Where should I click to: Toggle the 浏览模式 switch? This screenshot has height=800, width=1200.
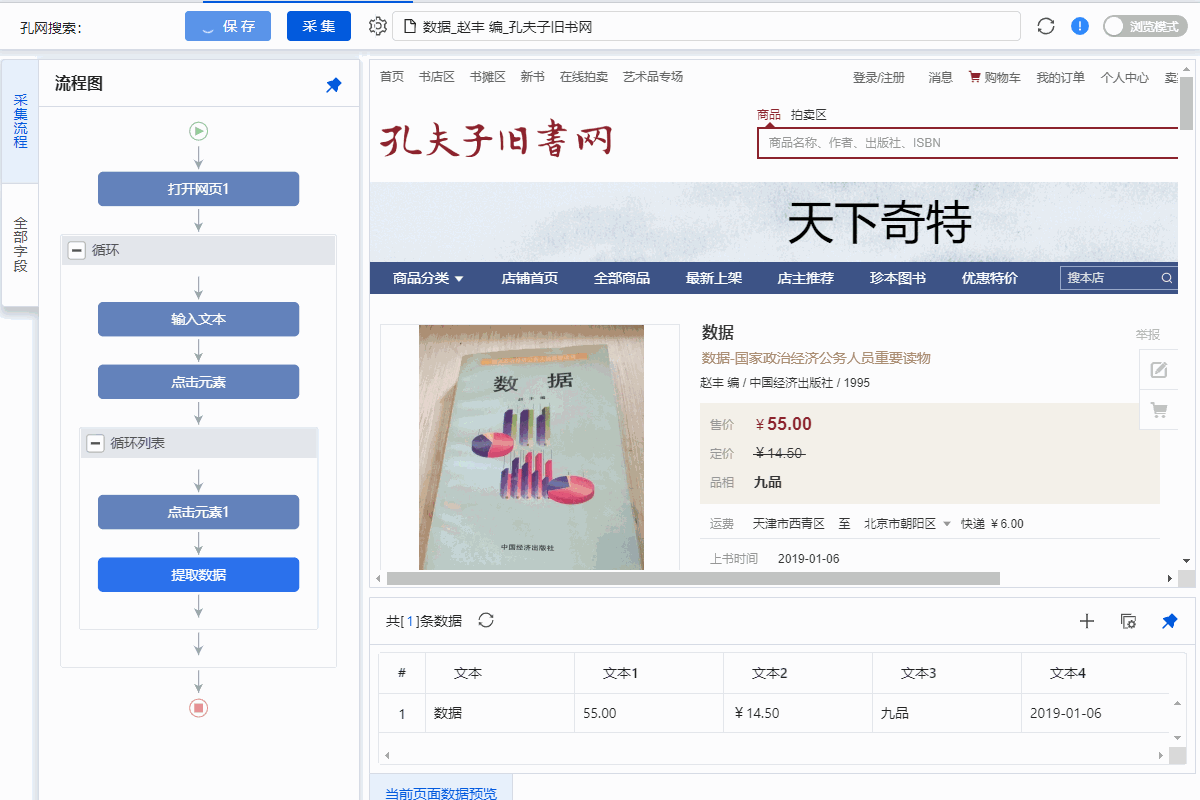coord(1144,26)
